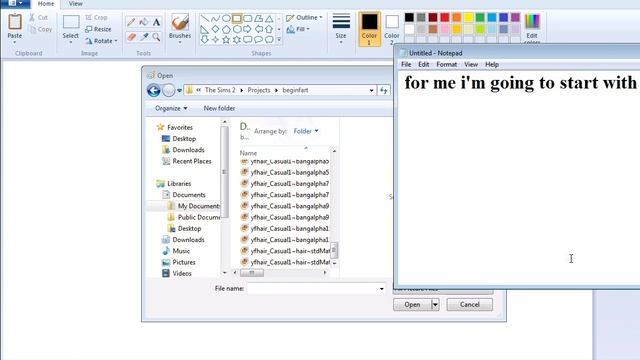This screenshot has height=360, width=640.
Task: Select the Right arrow shape
Action: click(x=247, y=29)
